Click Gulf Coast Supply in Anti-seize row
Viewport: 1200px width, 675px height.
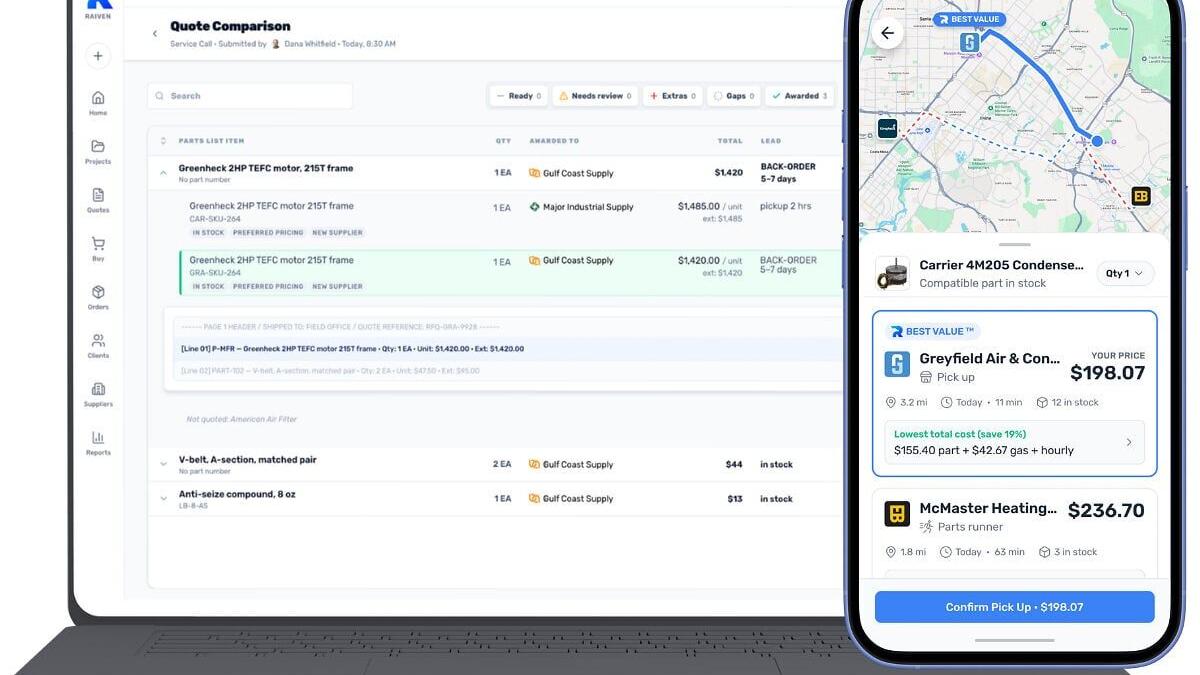(571, 498)
